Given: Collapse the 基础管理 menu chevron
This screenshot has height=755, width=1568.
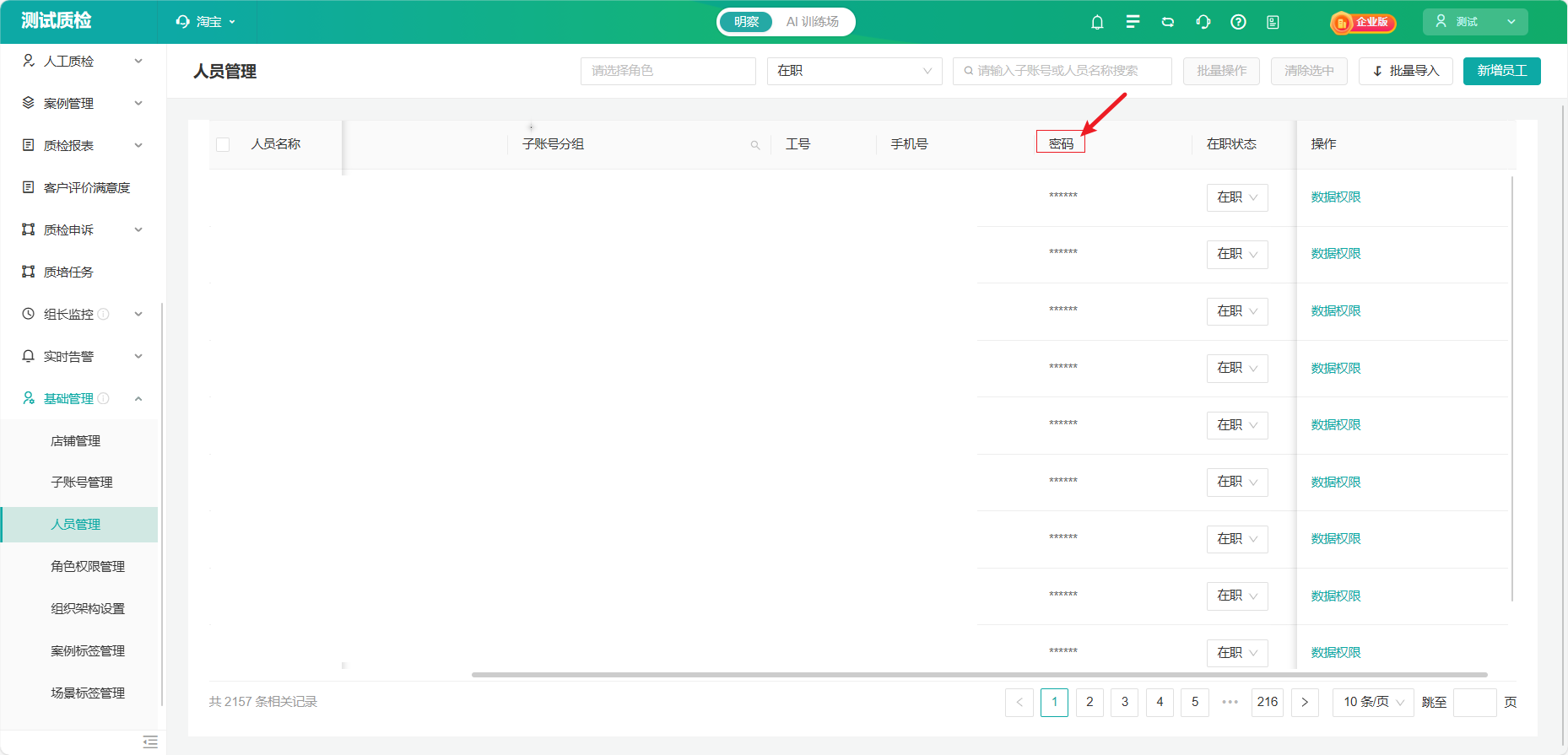Looking at the screenshot, I should (x=138, y=398).
